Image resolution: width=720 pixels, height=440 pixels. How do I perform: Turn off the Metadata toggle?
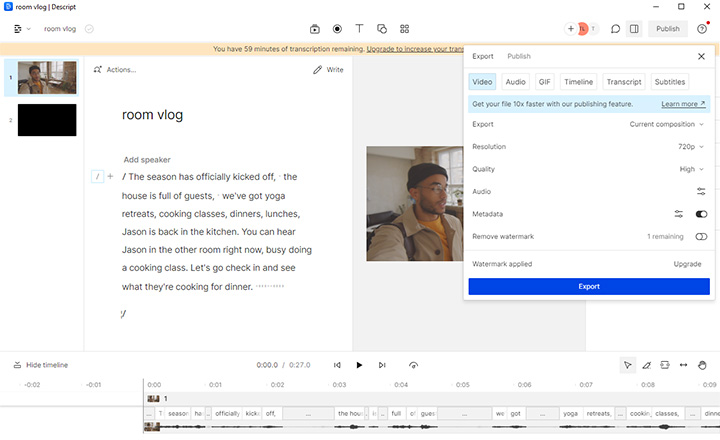coord(701,214)
